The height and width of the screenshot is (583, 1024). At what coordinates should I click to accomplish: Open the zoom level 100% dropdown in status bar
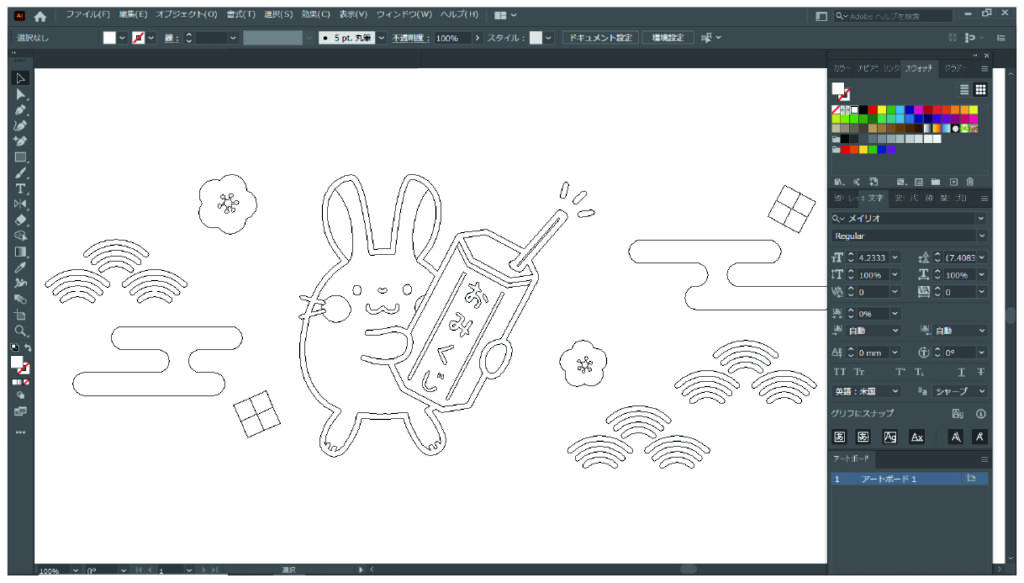[x=76, y=571]
